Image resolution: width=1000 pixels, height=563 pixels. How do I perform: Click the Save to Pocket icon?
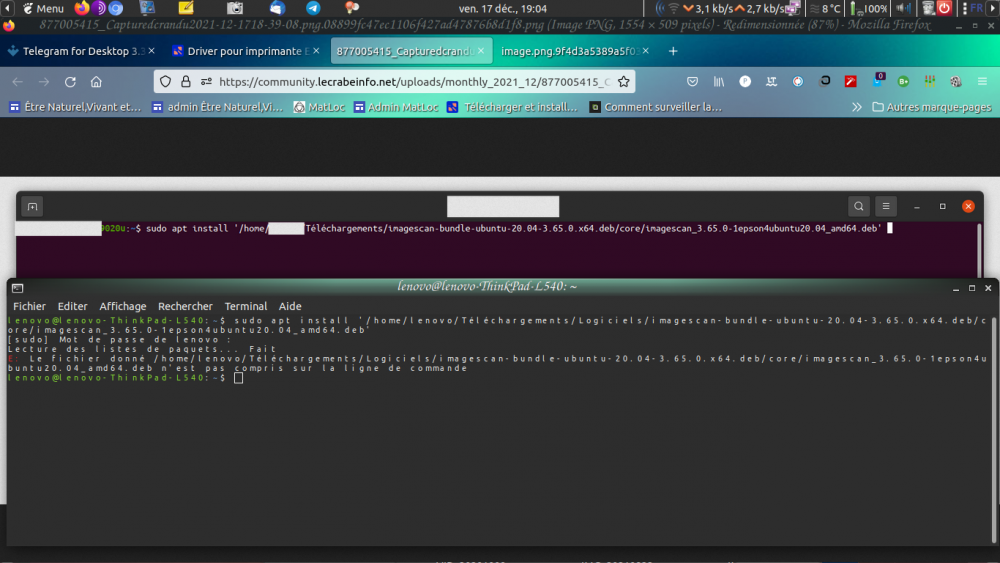tap(692, 82)
